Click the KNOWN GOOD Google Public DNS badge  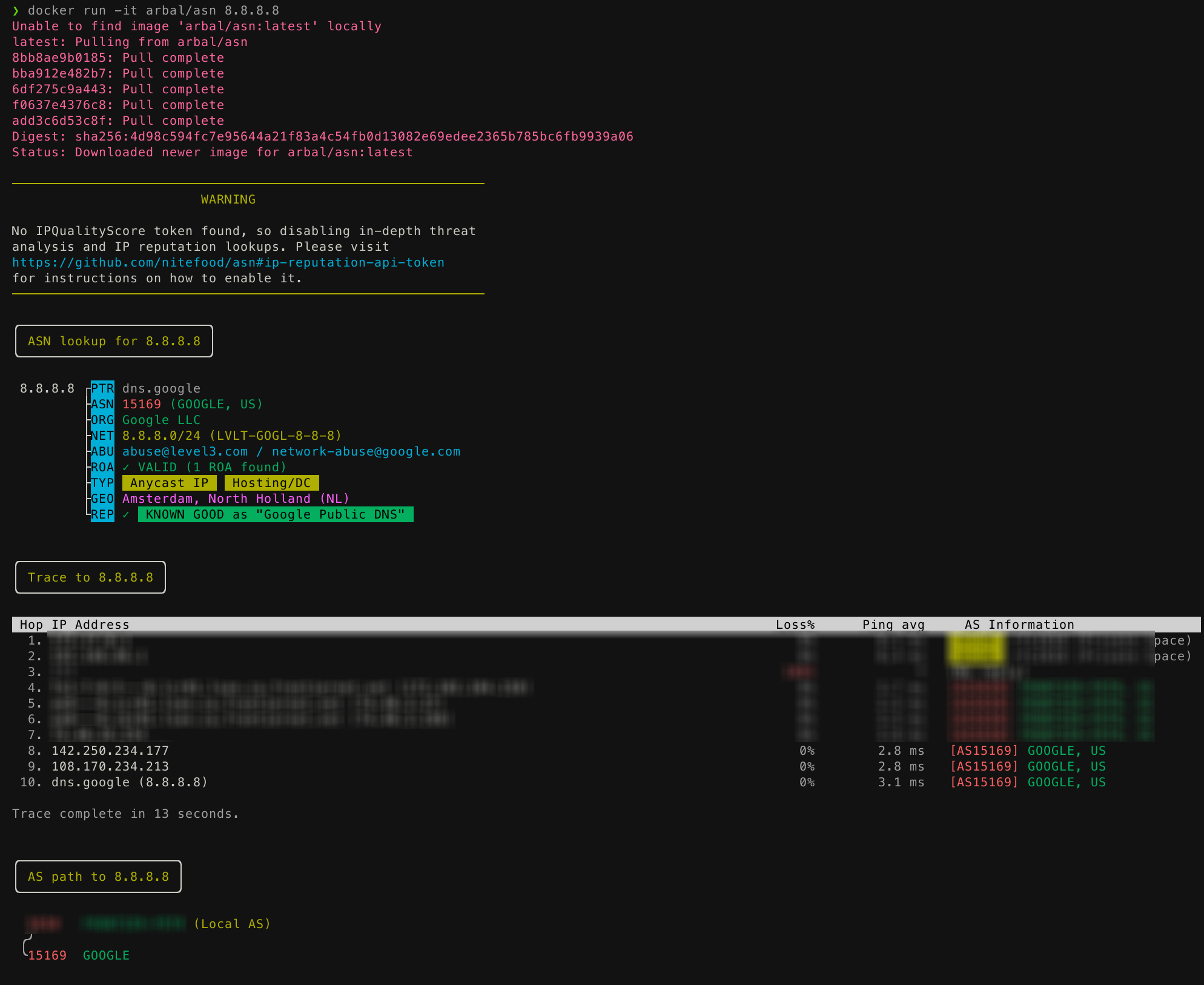tap(276, 514)
